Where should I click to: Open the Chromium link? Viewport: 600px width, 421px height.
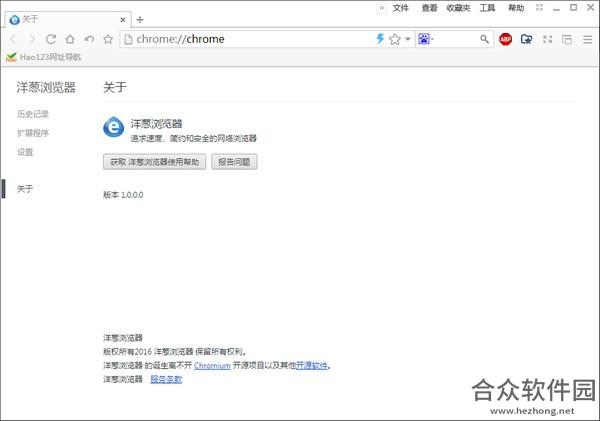pos(212,366)
